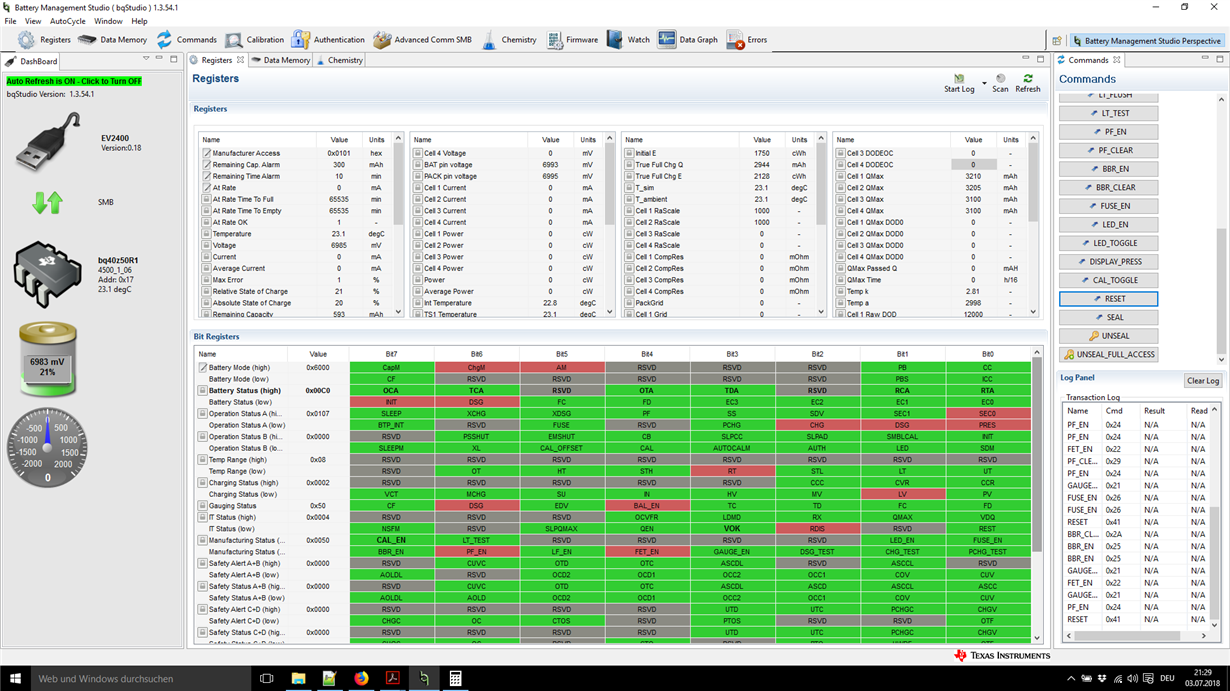The width and height of the screenshot is (1230, 691).
Task: Toggle the FET_EN bit in Manufacturing Status
Action: pyautogui.click(x=646, y=552)
